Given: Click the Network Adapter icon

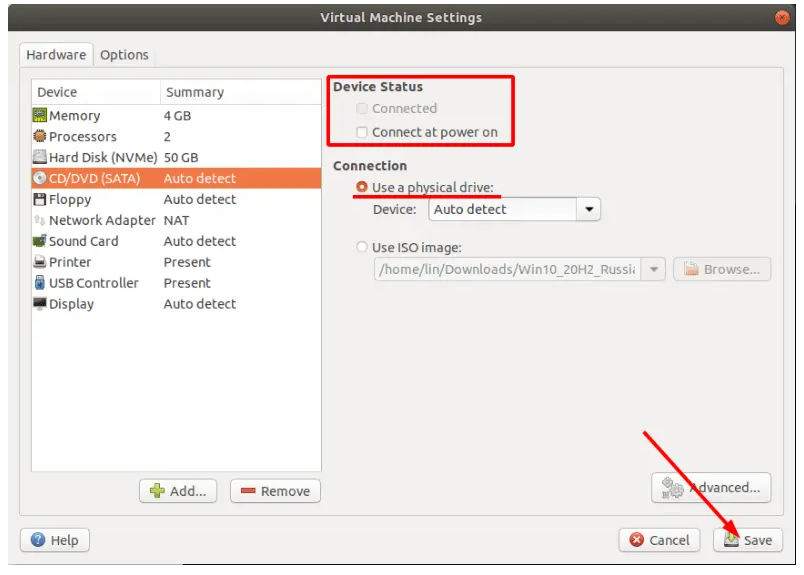Looking at the screenshot, I should point(39,220).
